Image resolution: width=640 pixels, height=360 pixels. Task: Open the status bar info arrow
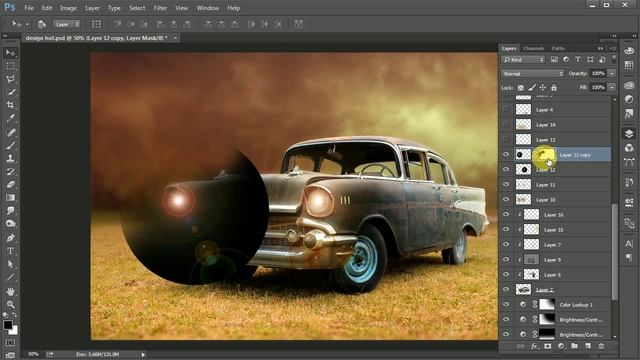[x=143, y=355]
